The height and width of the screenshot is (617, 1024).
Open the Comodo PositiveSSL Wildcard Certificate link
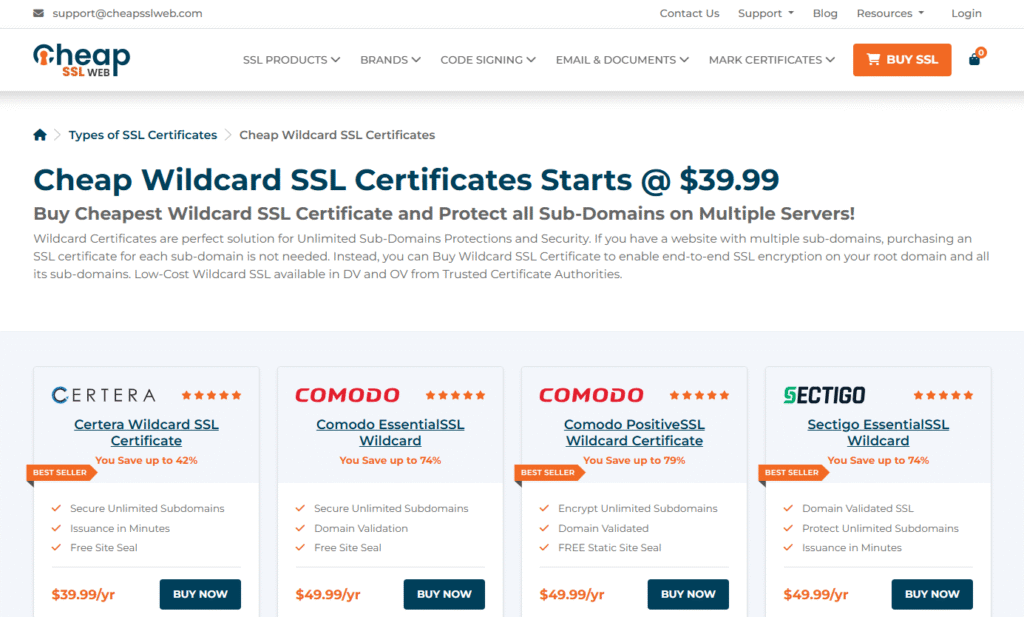click(x=634, y=432)
